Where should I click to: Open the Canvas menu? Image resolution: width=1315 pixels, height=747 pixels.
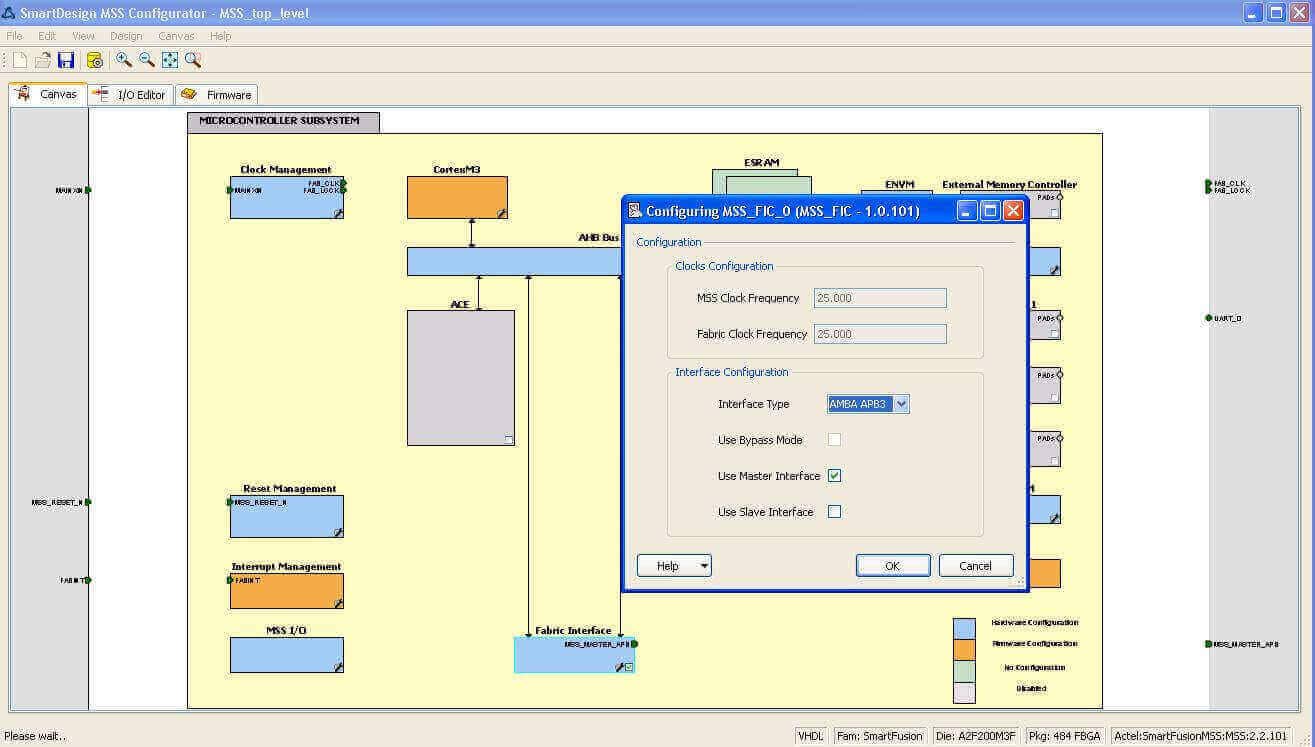tap(176, 36)
